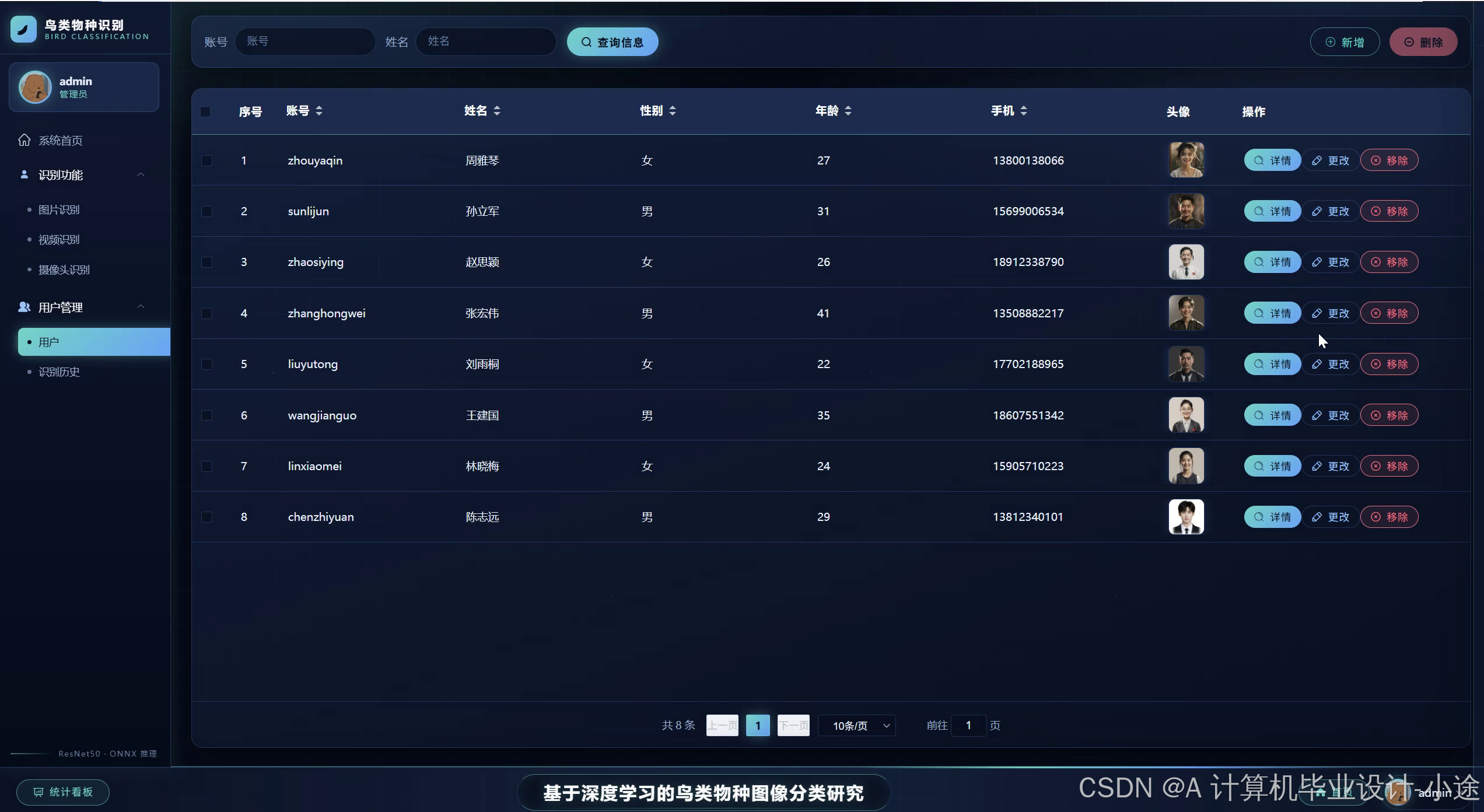Viewport: 1484px width, 812px height.
Task: Sort the table by 性别 column
Action: tap(673, 111)
